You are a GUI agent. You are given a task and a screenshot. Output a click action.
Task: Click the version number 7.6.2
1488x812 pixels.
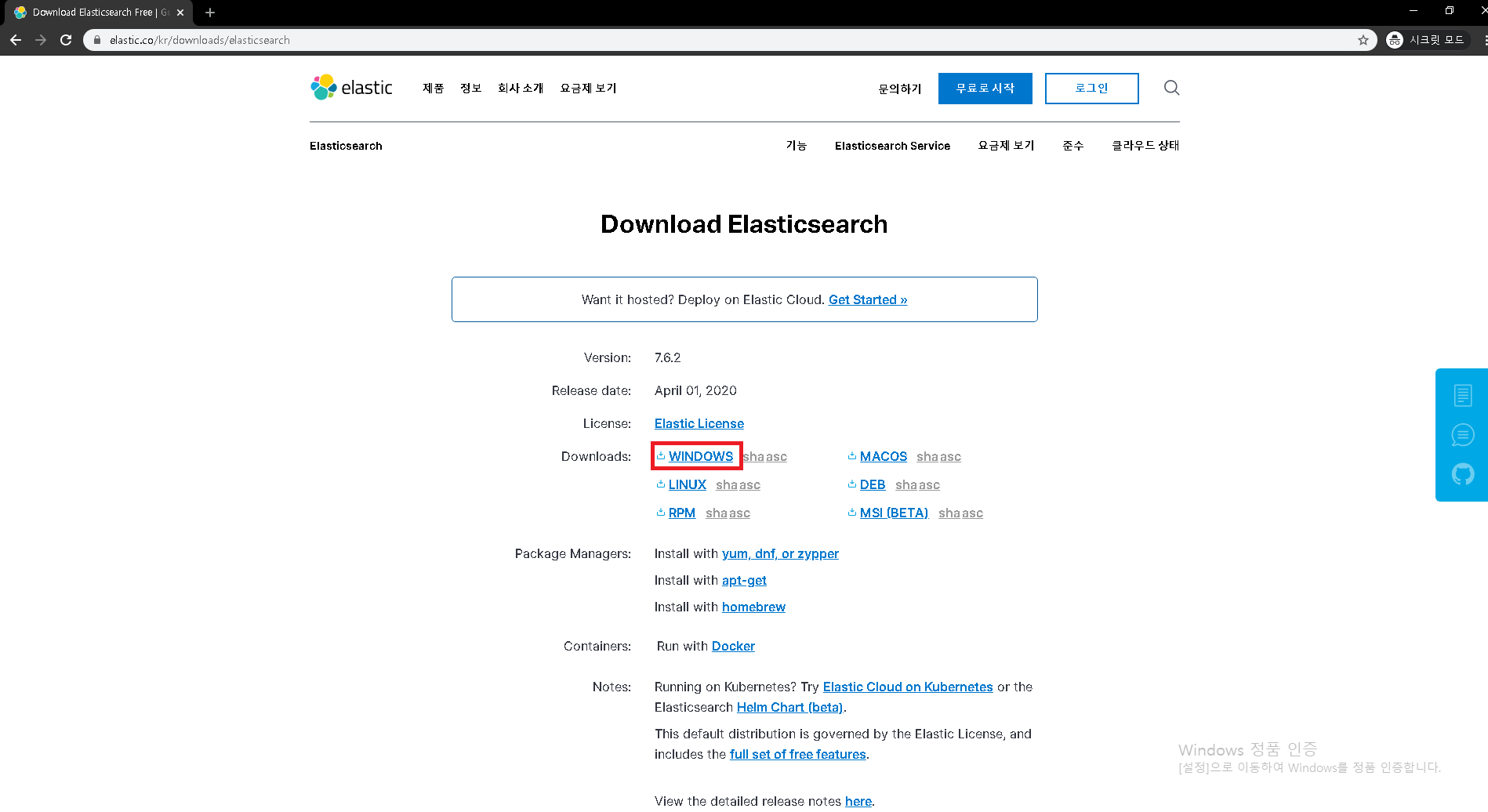[667, 357]
